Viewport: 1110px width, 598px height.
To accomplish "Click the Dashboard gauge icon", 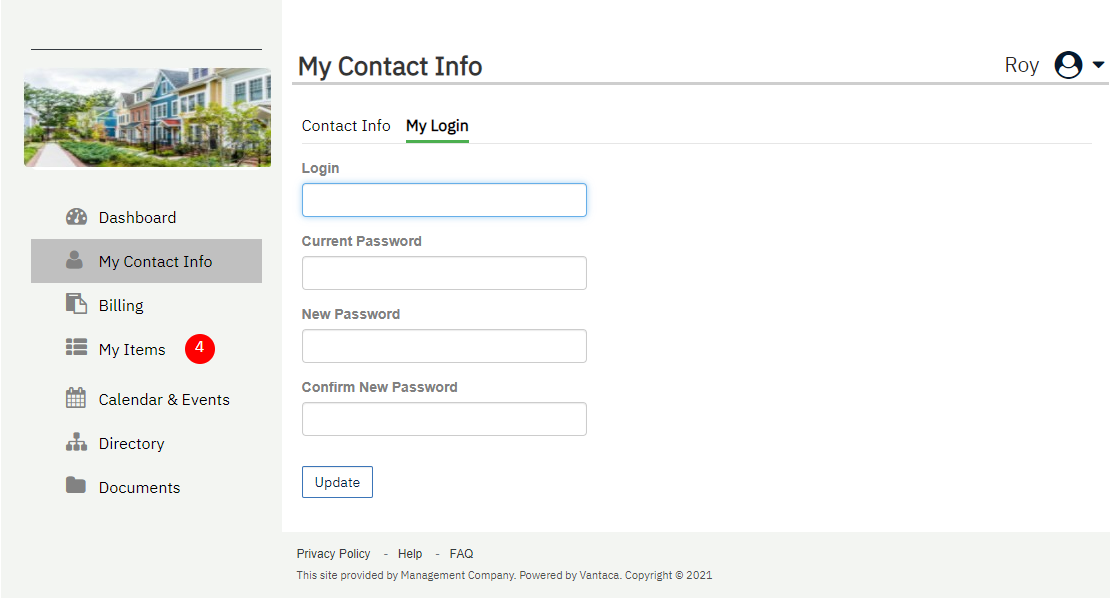I will (x=77, y=217).
